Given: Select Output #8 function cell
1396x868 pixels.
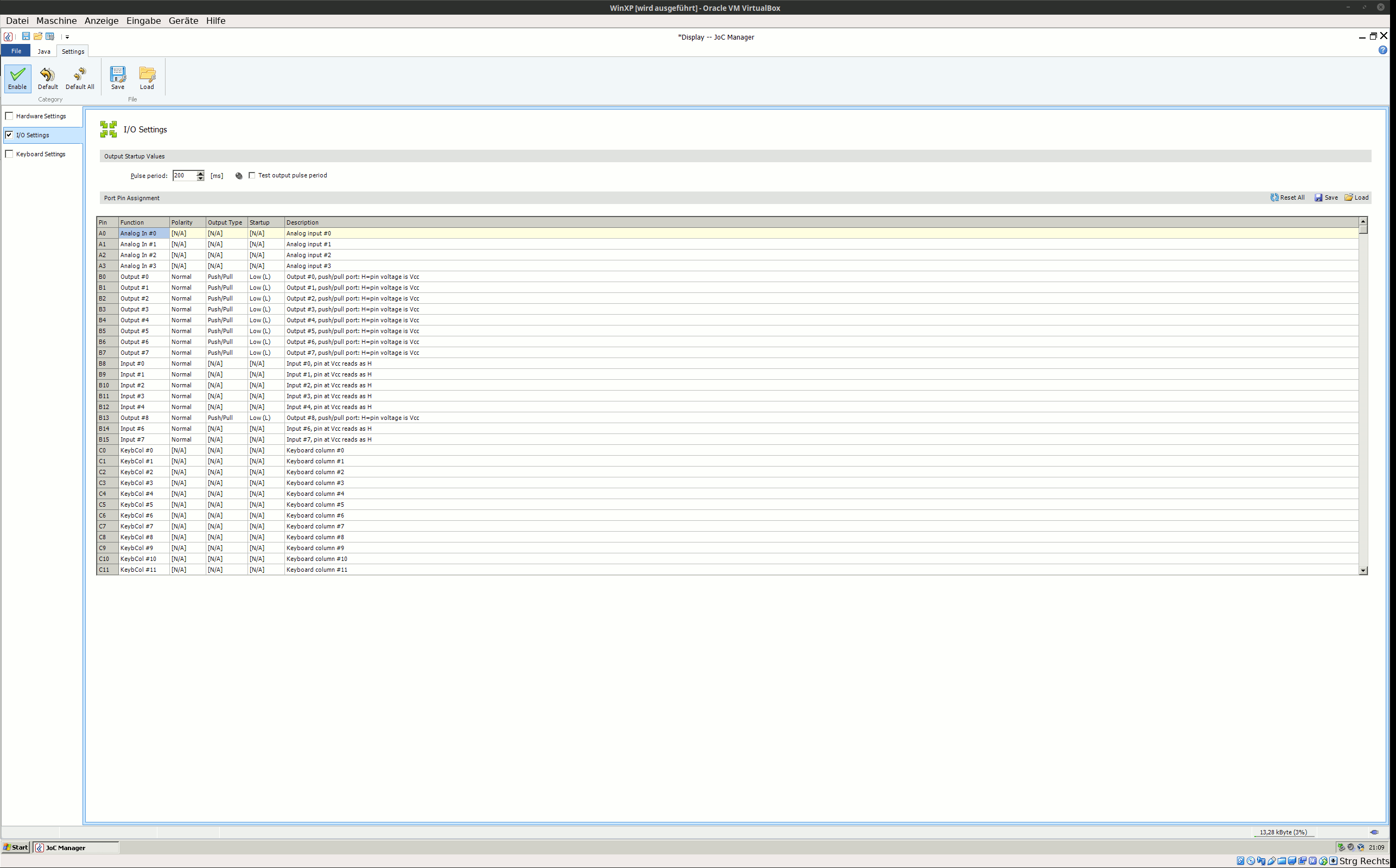Looking at the screenshot, I should pos(144,418).
